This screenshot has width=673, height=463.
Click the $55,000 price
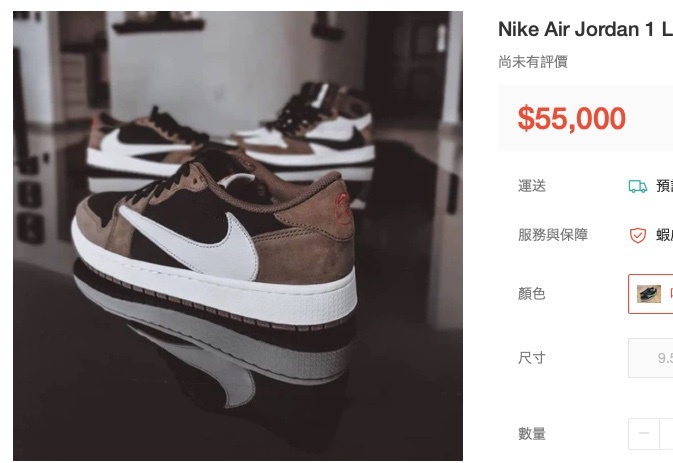coord(572,118)
